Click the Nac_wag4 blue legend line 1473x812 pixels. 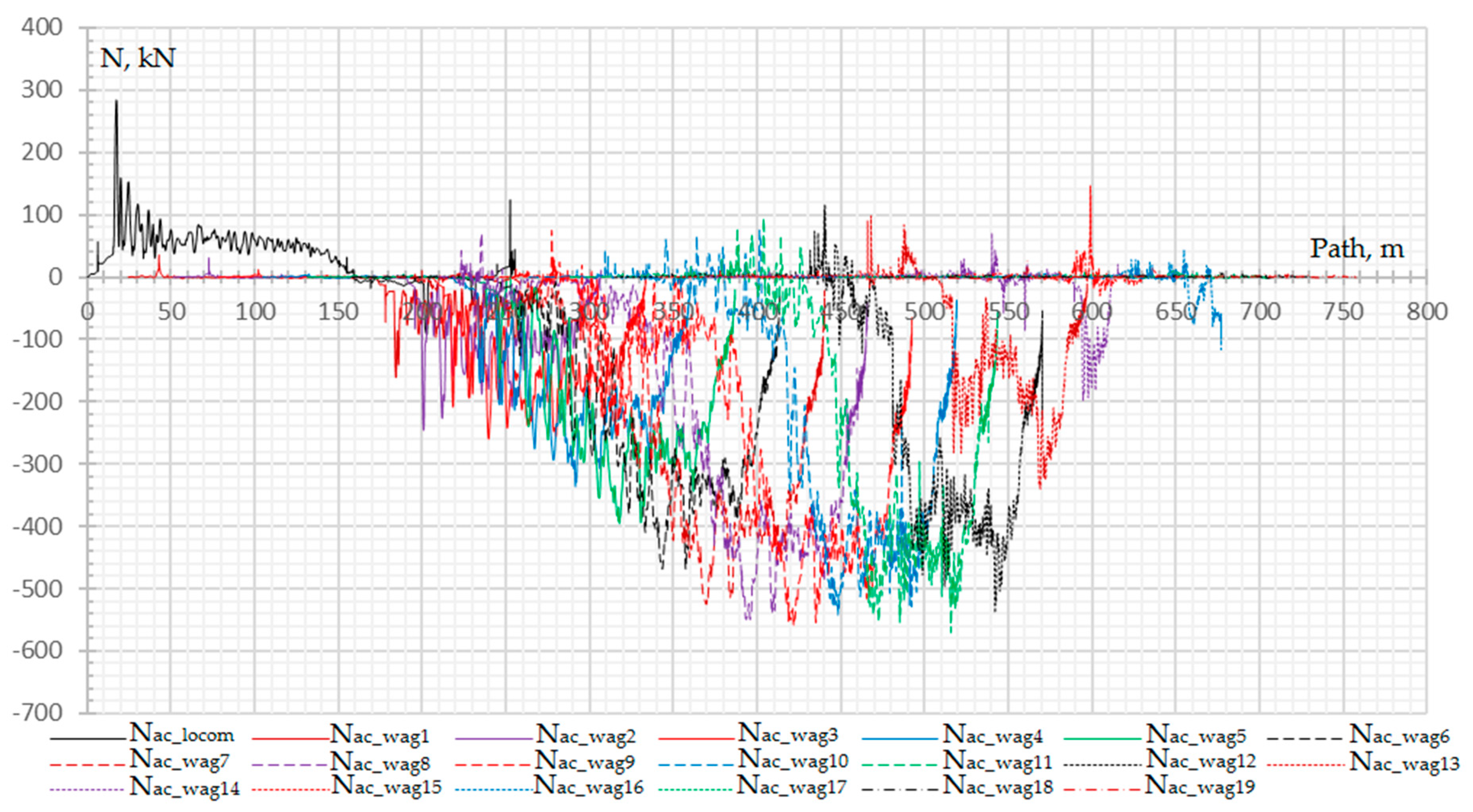(x=900, y=739)
